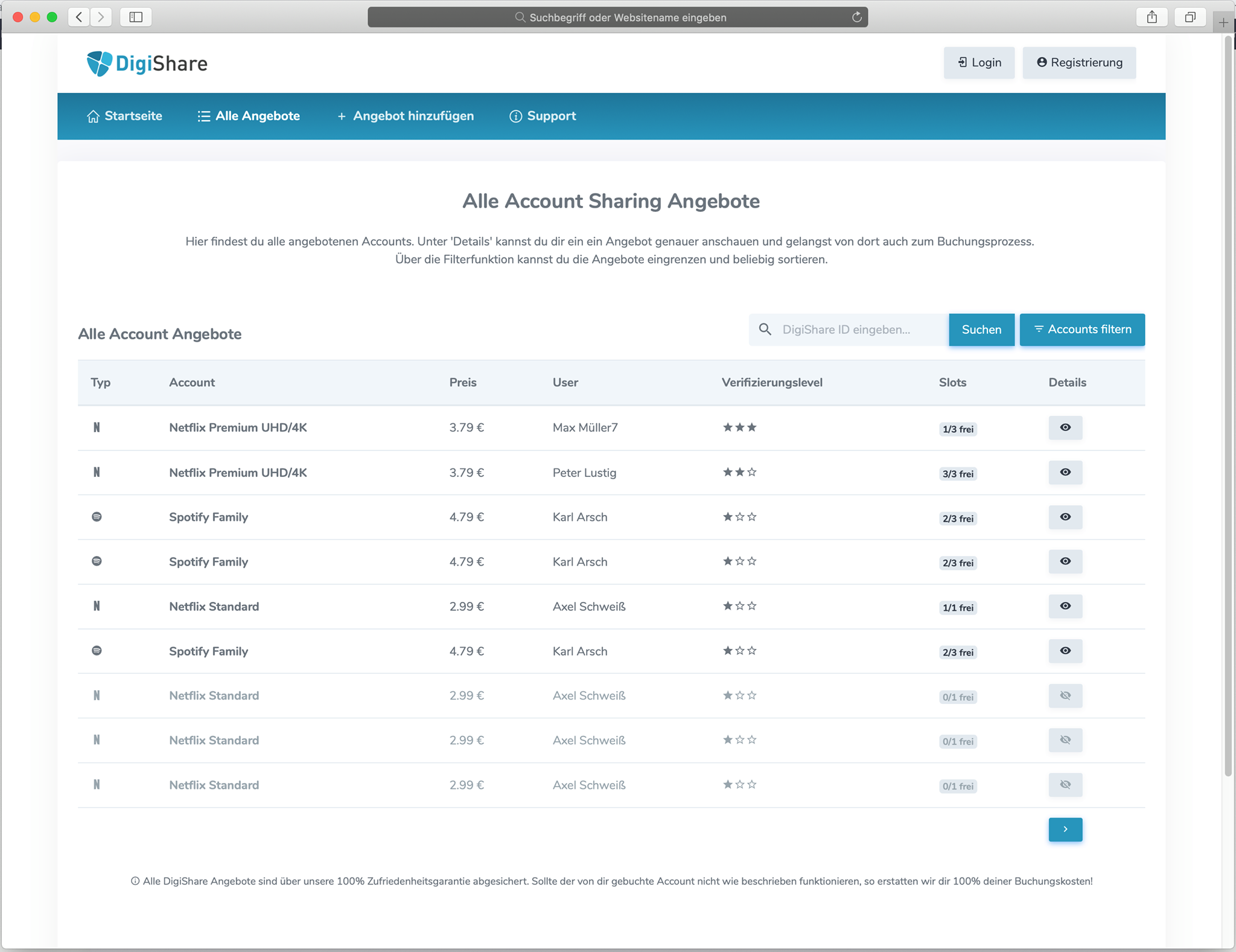Click the two-star rating of Peter Lustig
This screenshot has width=1236, height=952.
click(739, 472)
